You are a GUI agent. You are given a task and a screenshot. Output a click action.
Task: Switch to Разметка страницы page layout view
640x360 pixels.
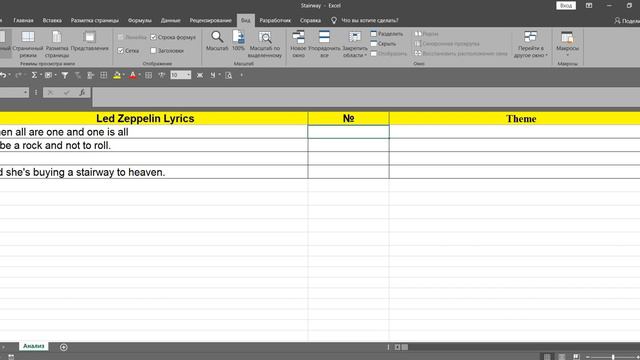pyautogui.click(x=57, y=44)
